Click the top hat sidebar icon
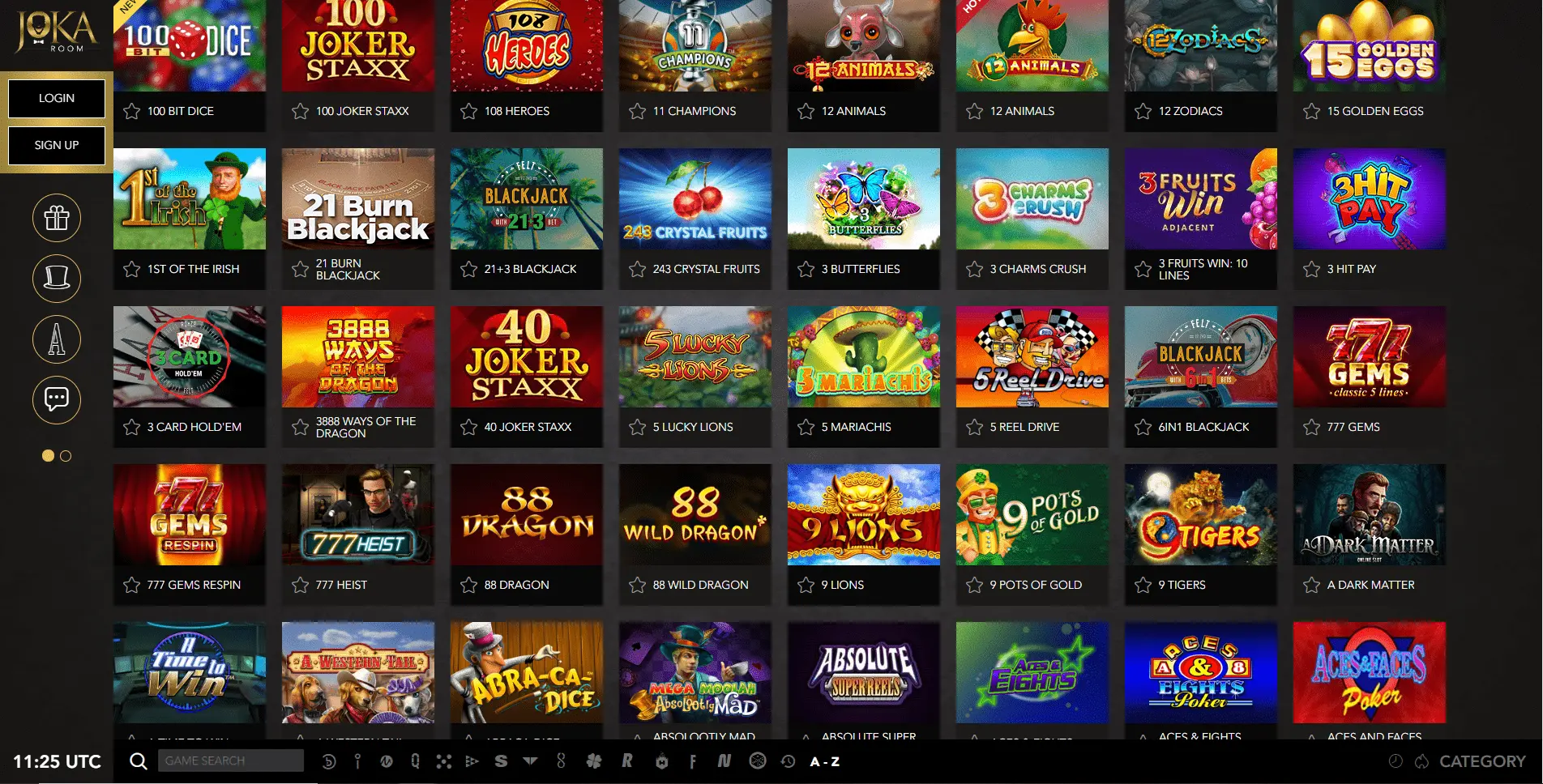 (57, 279)
